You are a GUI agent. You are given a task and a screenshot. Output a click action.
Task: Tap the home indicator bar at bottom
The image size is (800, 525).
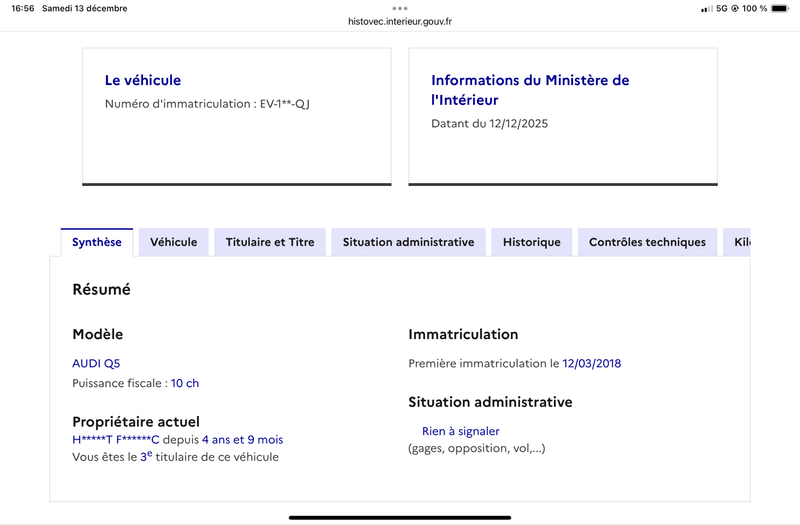400,517
